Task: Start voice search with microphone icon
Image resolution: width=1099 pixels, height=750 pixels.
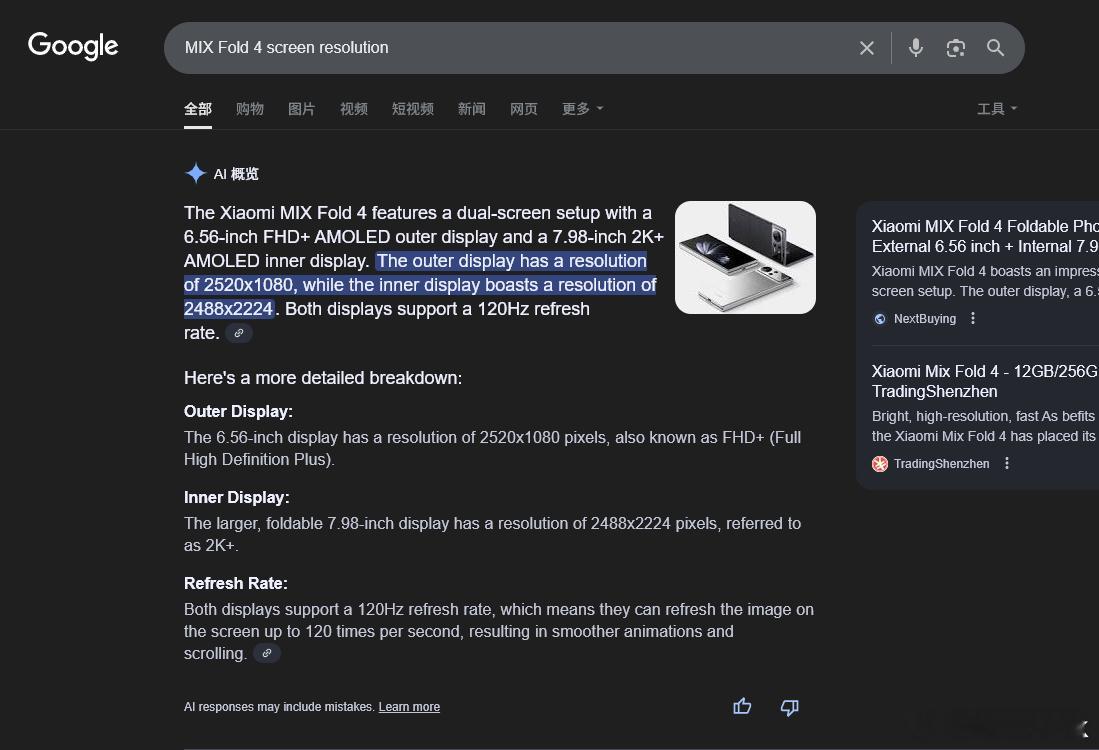Action: coord(915,48)
